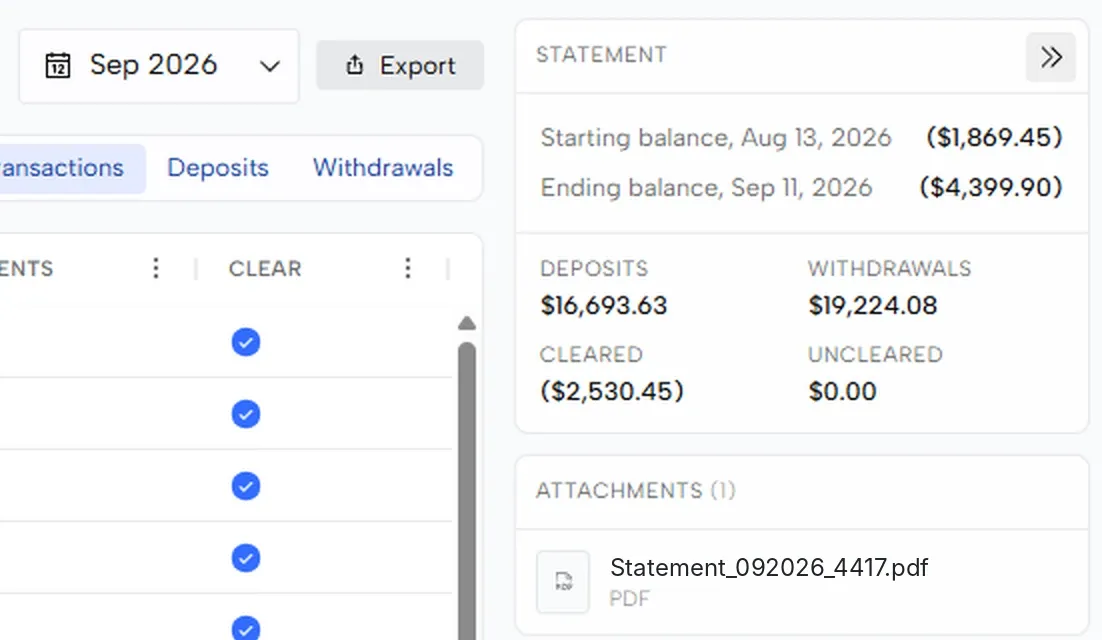Click the ATTACHMENTS (1) heading

coord(636,490)
